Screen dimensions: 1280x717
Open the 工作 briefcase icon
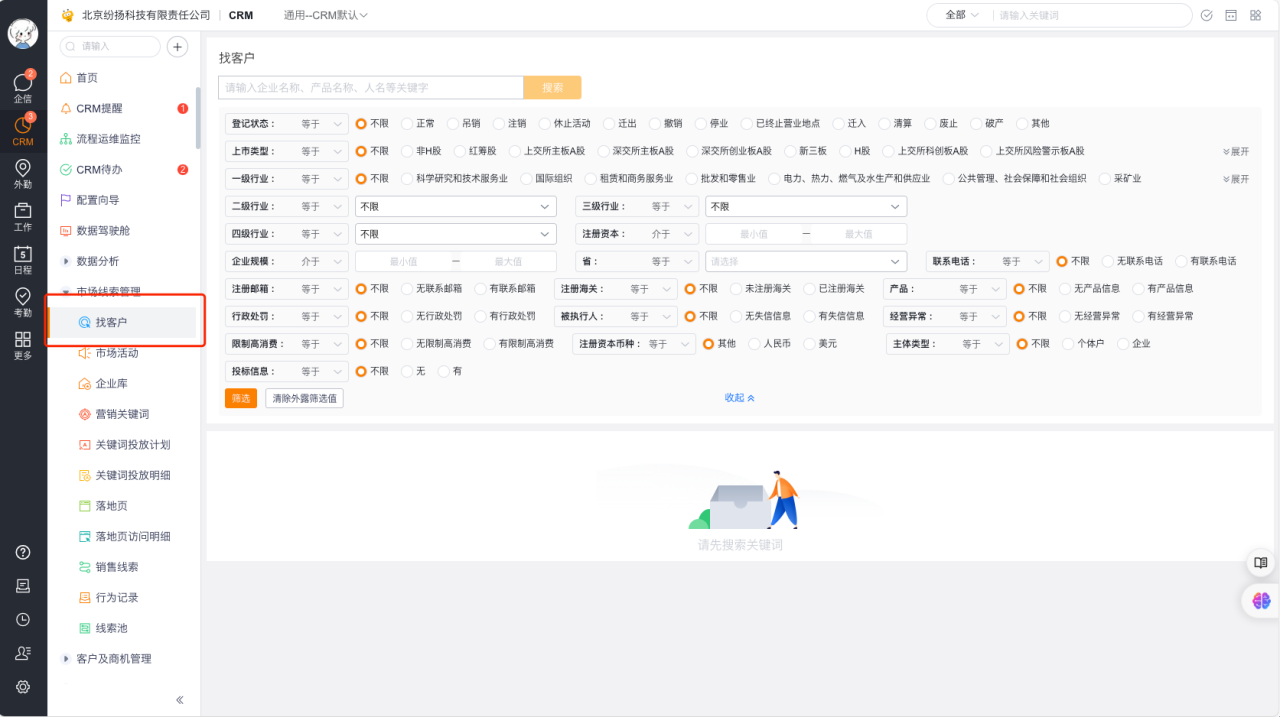[22, 216]
